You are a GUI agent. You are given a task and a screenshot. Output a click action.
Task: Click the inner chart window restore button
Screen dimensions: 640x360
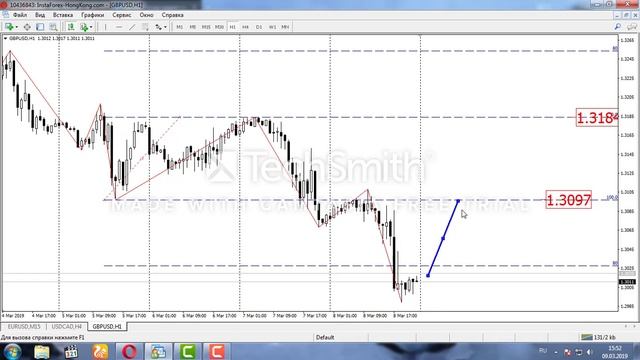tap(627, 15)
